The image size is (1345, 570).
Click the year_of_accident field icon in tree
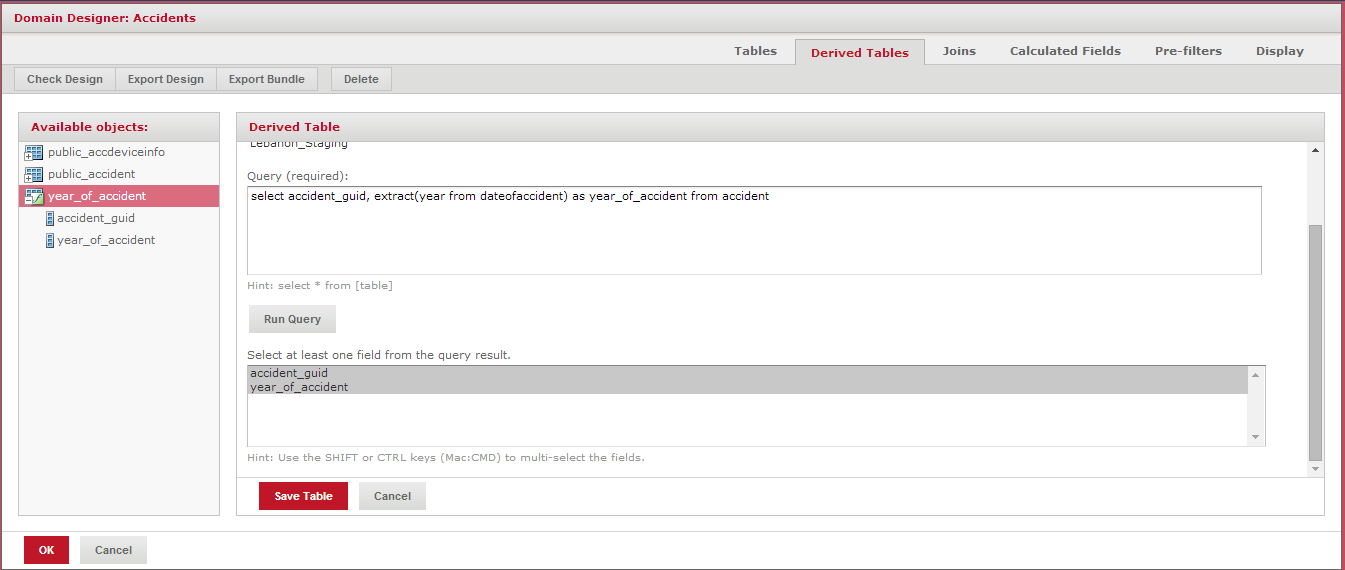[x=50, y=241]
